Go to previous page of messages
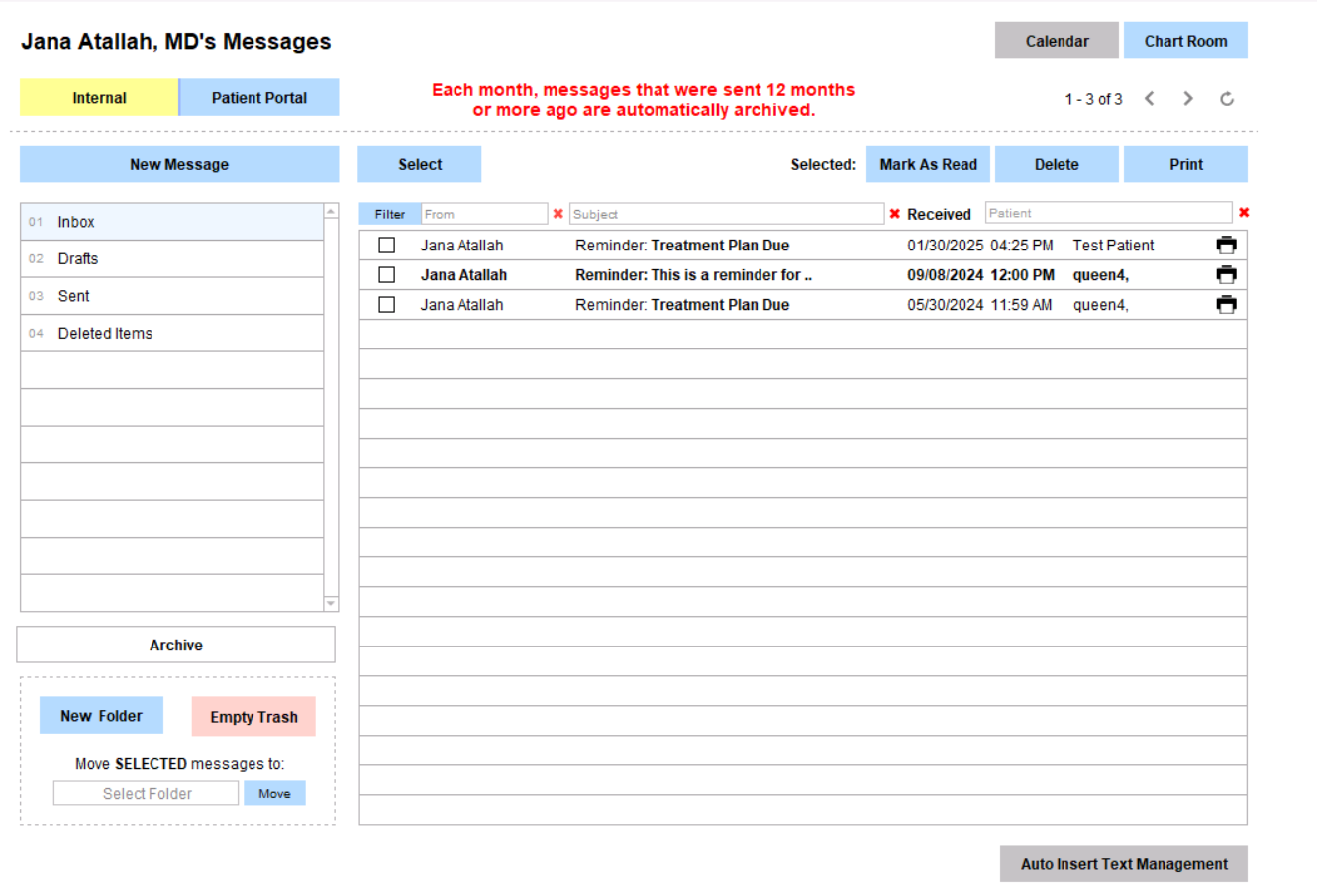This screenshot has width=1317, height=896. [x=1150, y=99]
